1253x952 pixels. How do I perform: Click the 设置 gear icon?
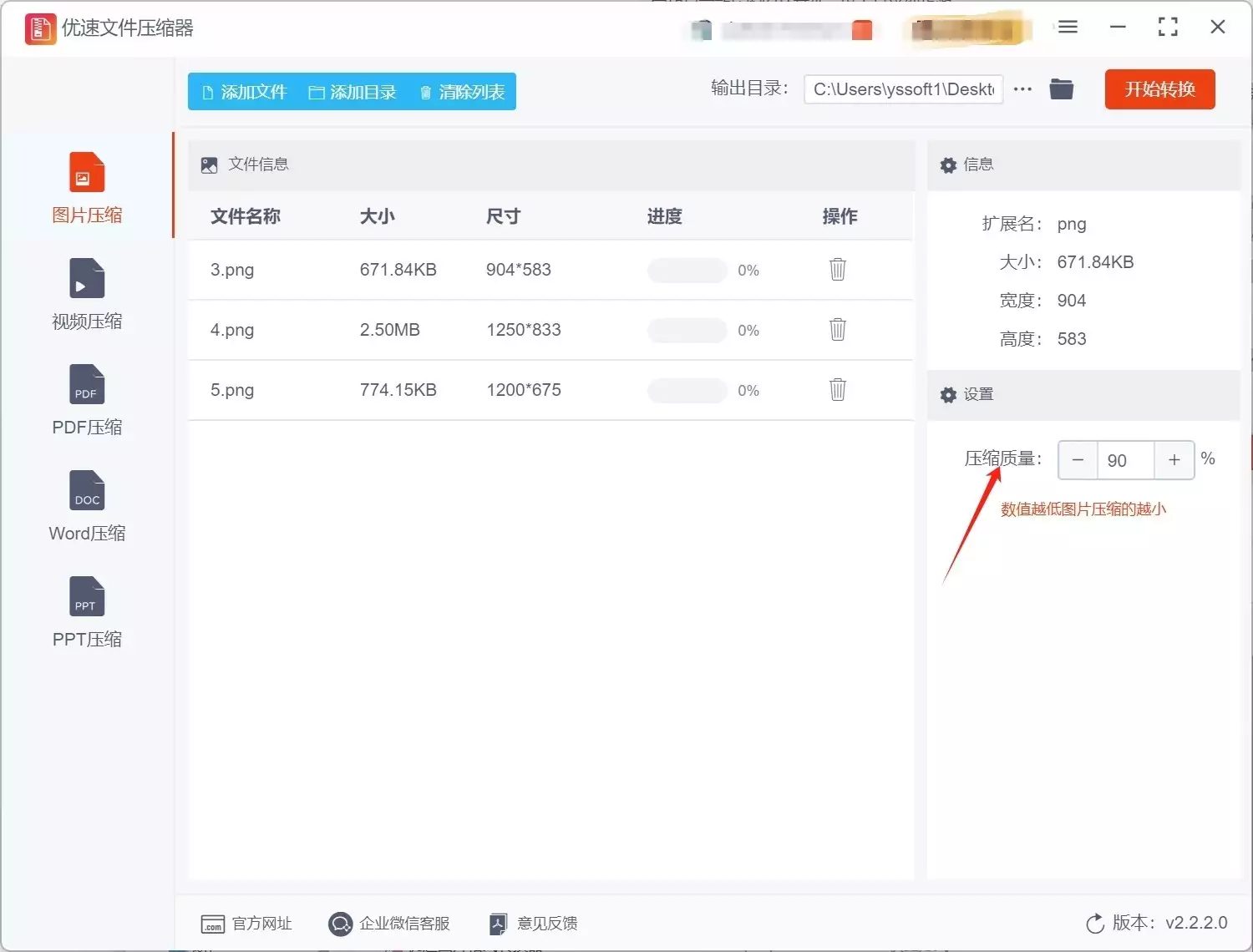[x=948, y=395]
